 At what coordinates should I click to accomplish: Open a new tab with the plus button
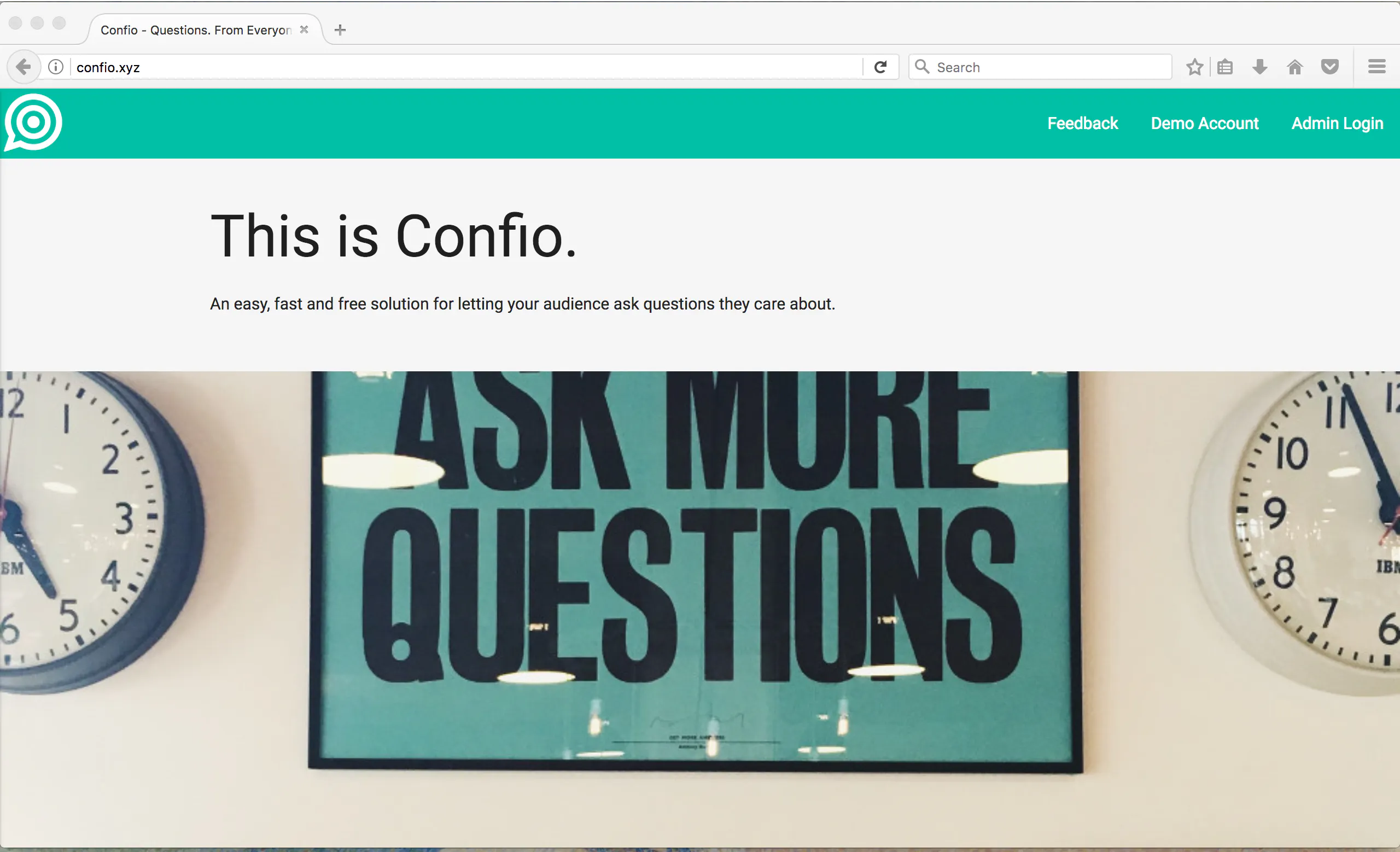(340, 30)
